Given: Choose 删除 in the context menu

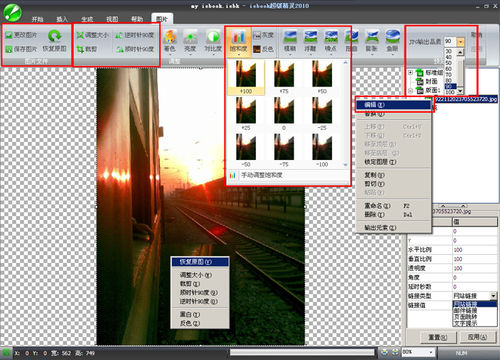Looking at the screenshot, I should pyautogui.click(x=393, y=215).
